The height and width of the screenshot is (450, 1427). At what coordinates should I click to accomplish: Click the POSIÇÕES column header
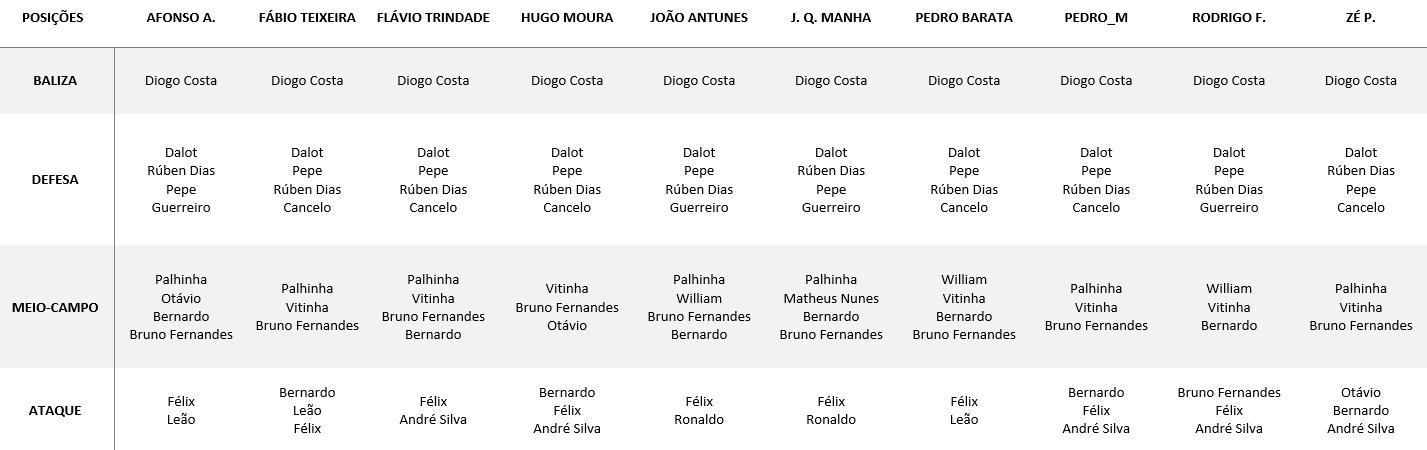[52, 18]
